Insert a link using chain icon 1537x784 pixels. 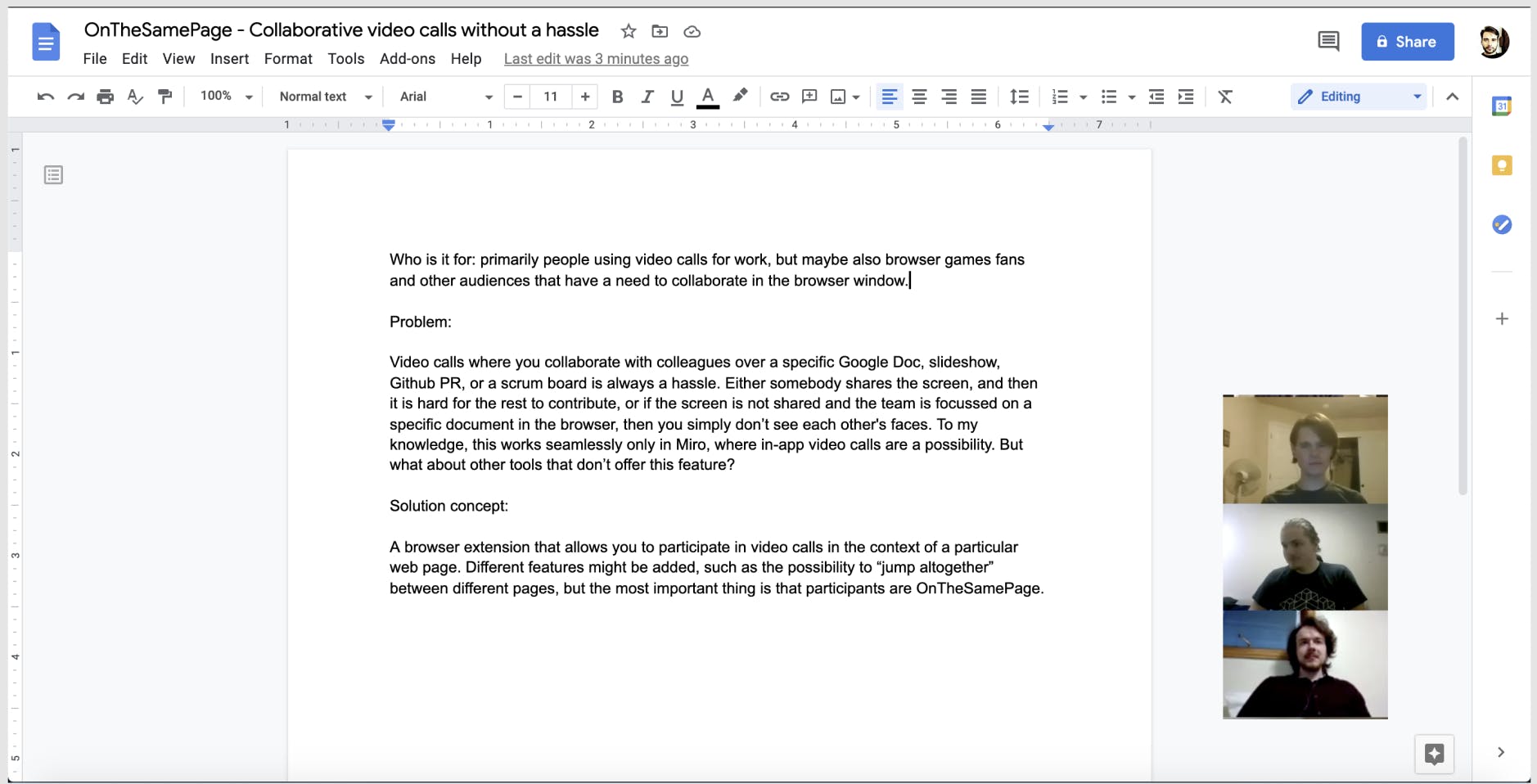click(779, 97)
